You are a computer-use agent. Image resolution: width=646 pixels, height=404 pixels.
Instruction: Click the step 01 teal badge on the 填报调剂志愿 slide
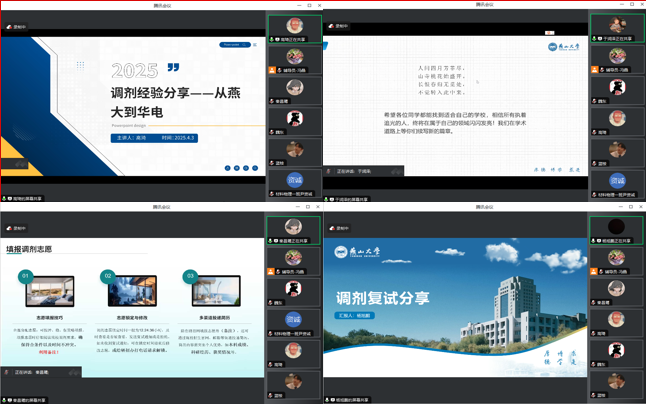[x=26, y=276]
